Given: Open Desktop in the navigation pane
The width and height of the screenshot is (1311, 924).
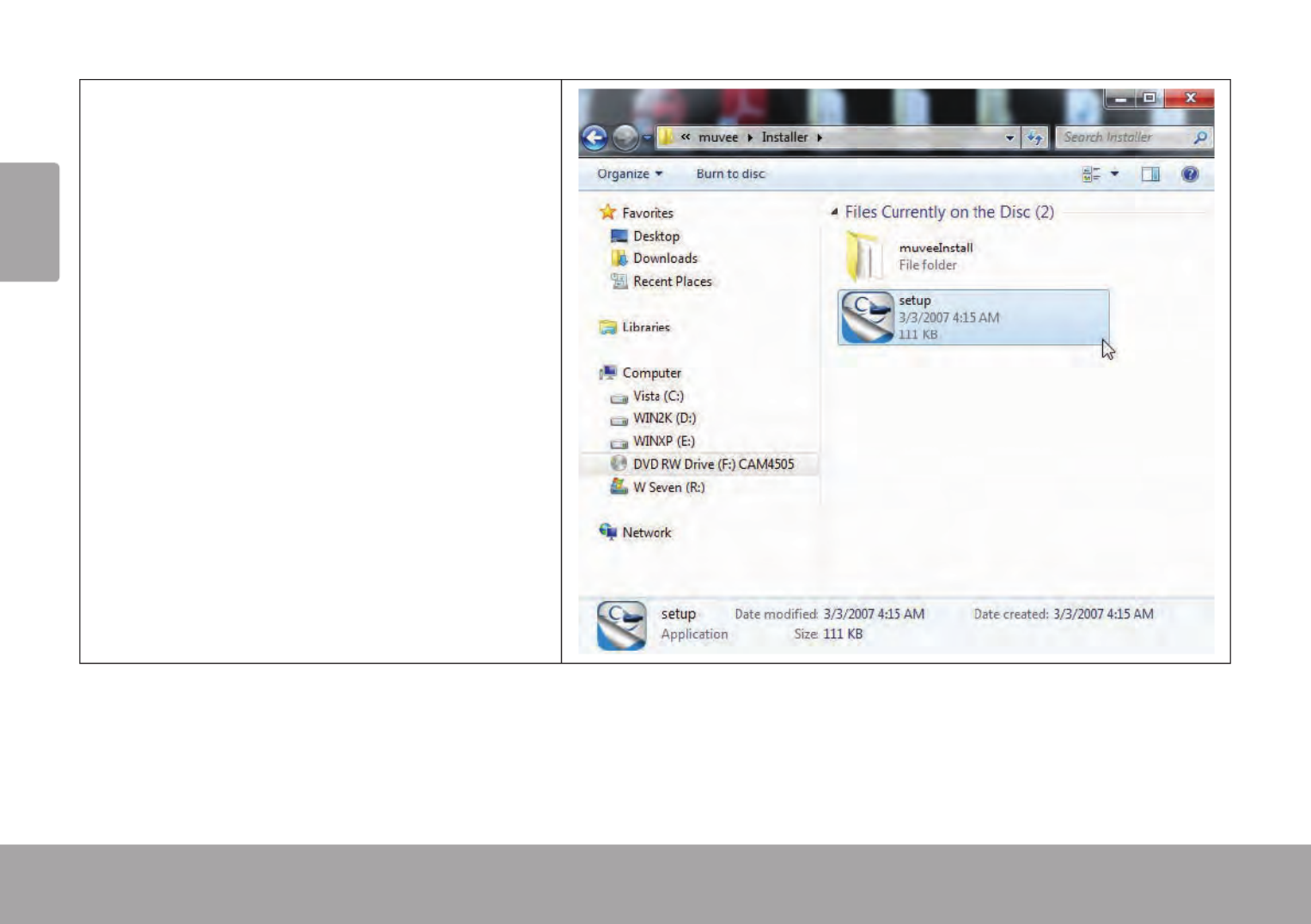Looking at the screenshot, I should pyautogui.click(x=656, y=236).
